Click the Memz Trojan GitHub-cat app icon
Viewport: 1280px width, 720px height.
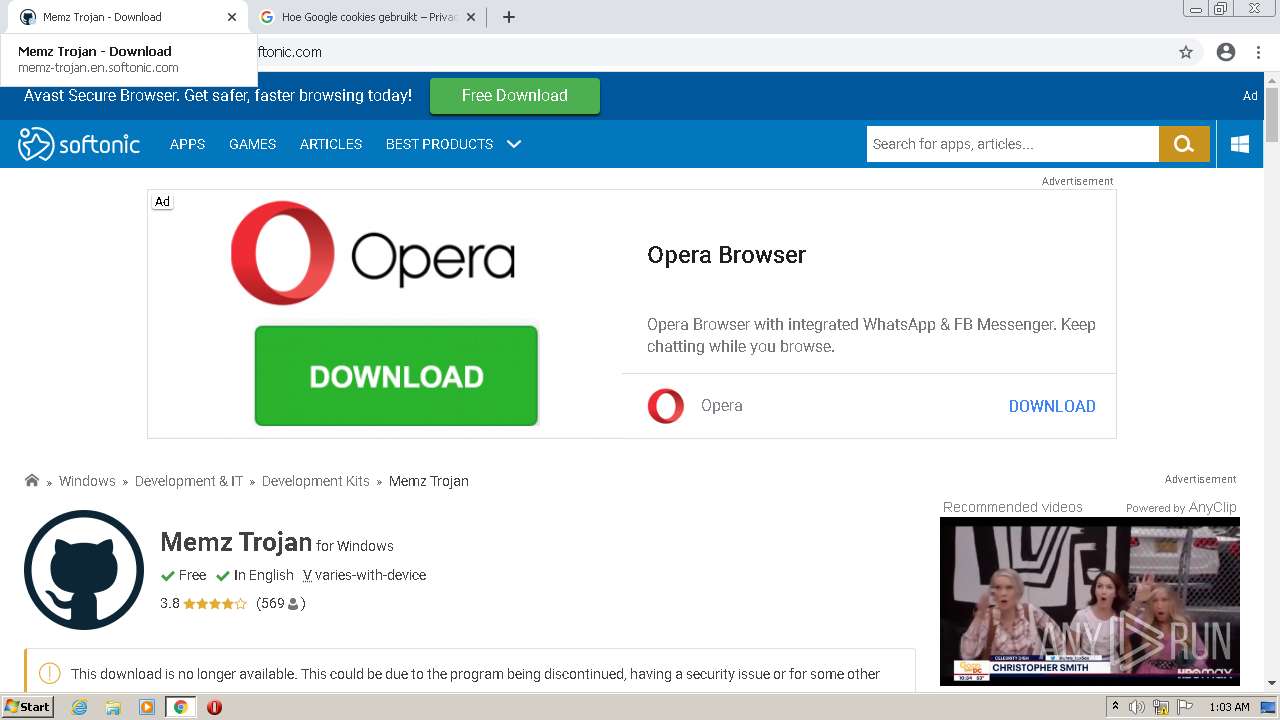[84, 570]
